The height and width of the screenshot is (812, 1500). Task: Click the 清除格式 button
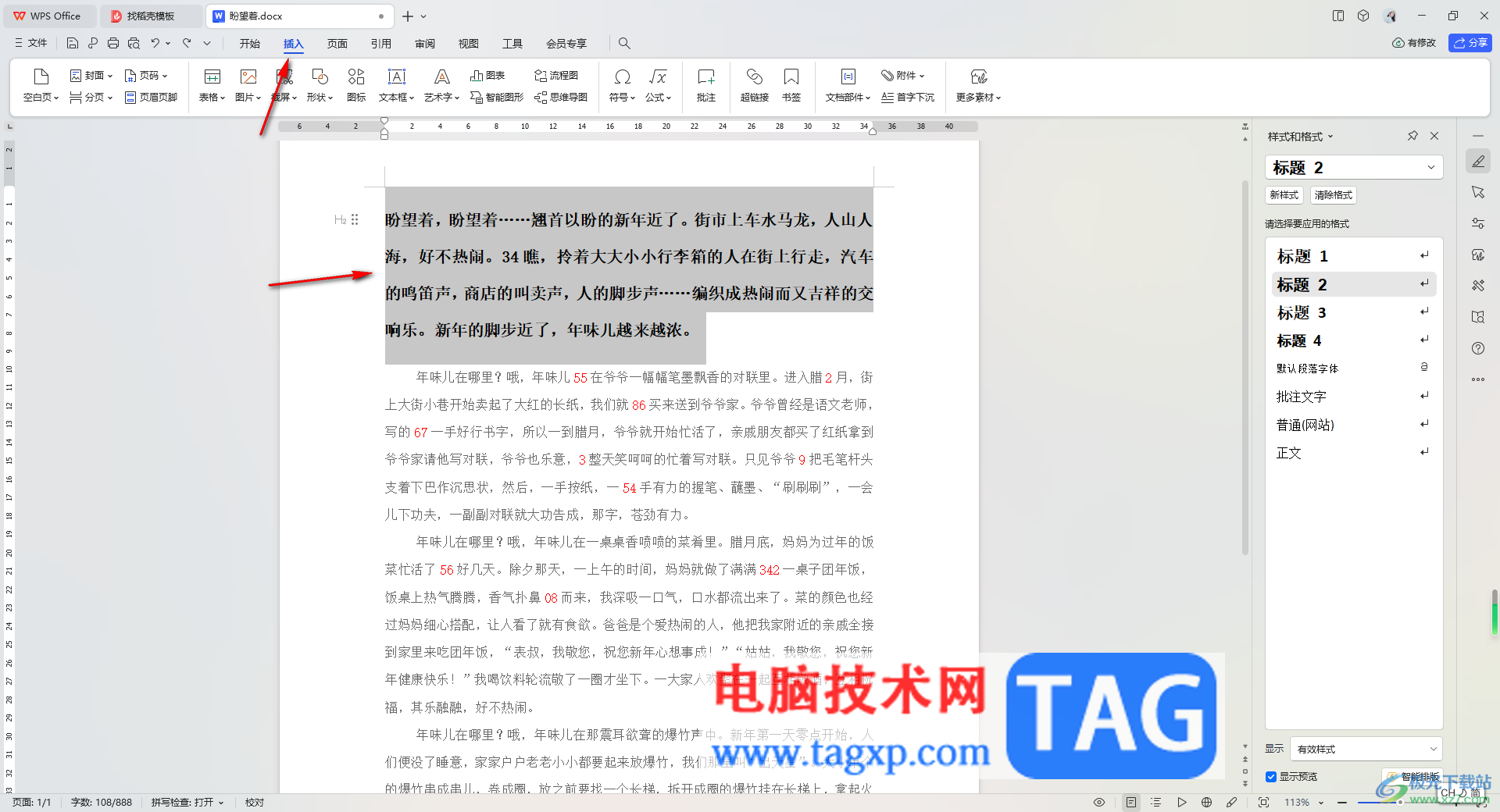click(x=1334, y=195)
